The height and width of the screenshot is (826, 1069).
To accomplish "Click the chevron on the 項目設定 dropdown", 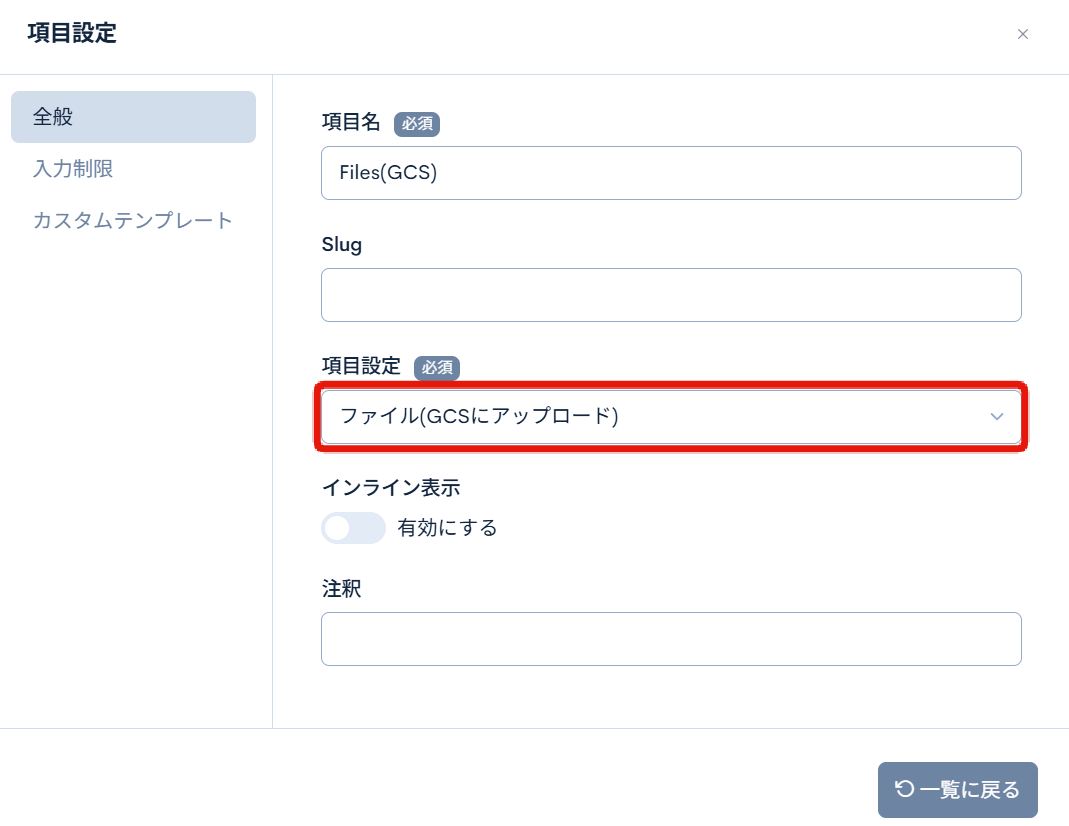I will [996, 417].
